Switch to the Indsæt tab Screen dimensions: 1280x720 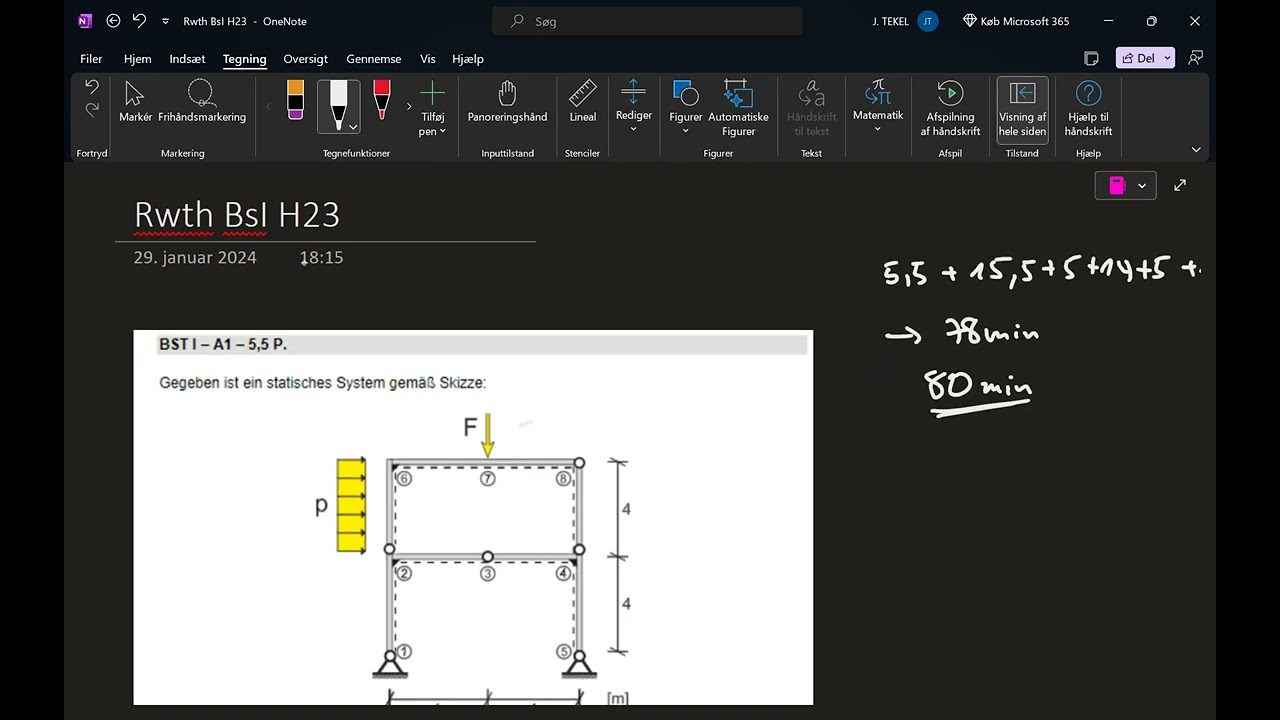[187, 59]
